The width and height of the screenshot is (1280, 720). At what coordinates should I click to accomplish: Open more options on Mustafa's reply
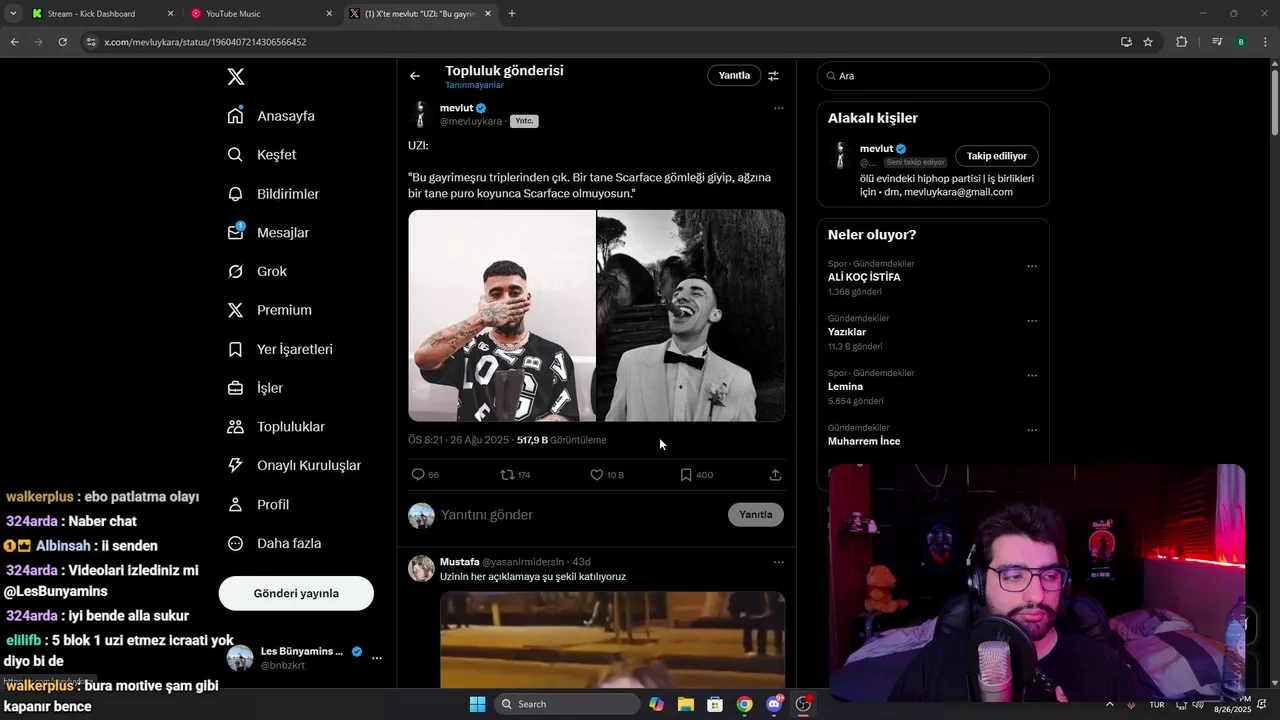click(x=779, y=562)
